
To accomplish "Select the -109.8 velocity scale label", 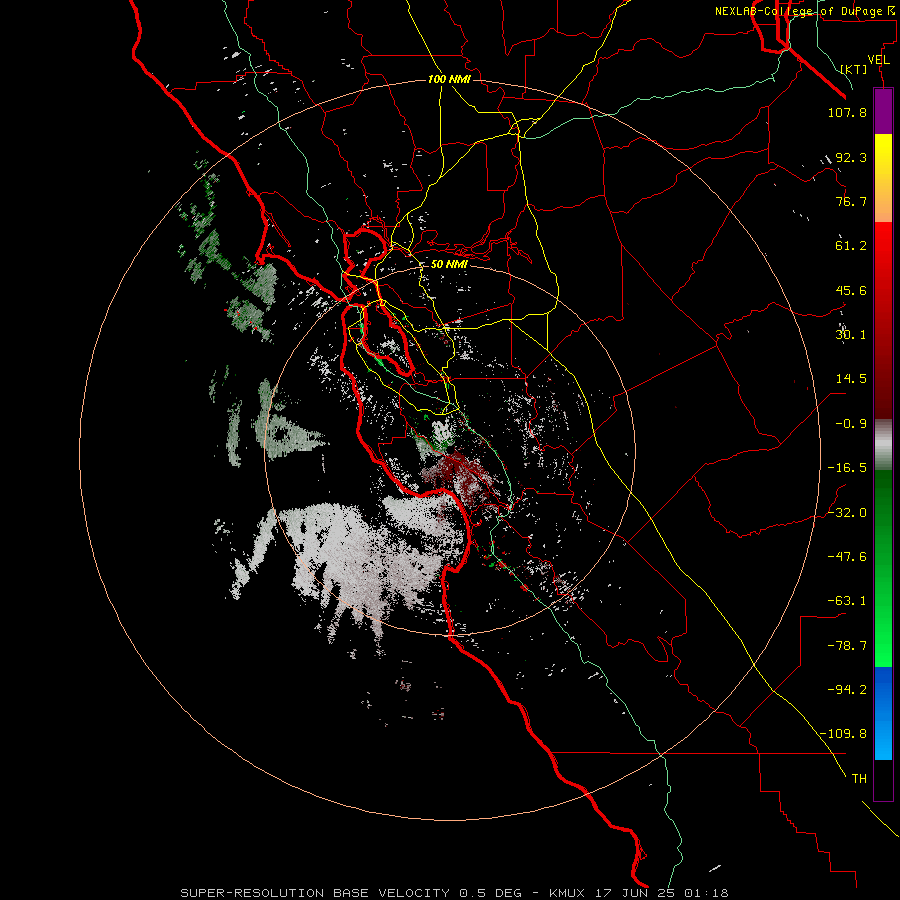I will (843, 734).
